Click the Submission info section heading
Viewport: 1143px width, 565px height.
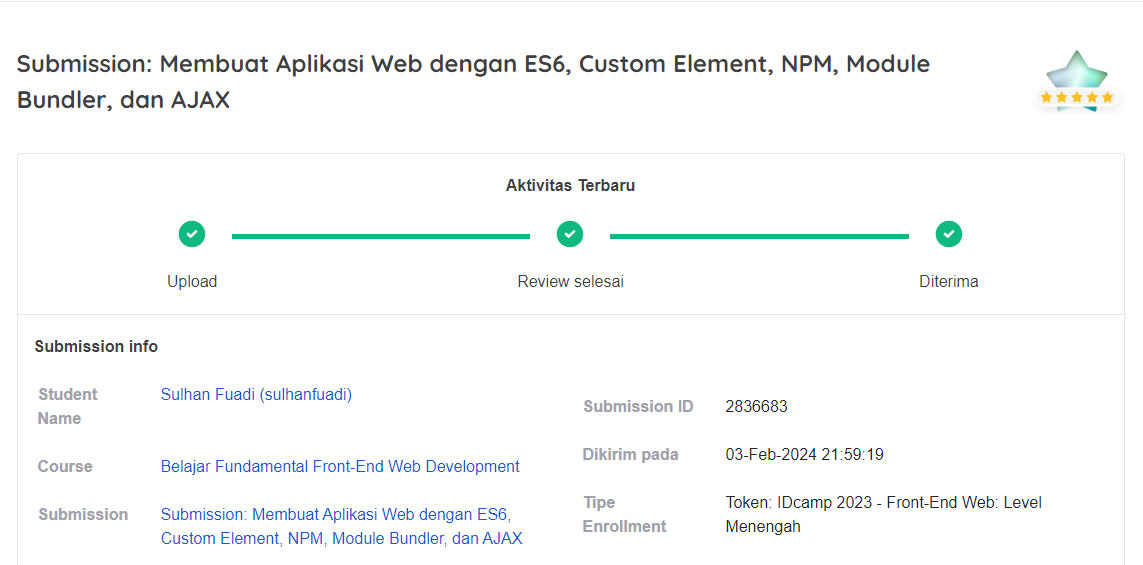(x=96, y=347)
